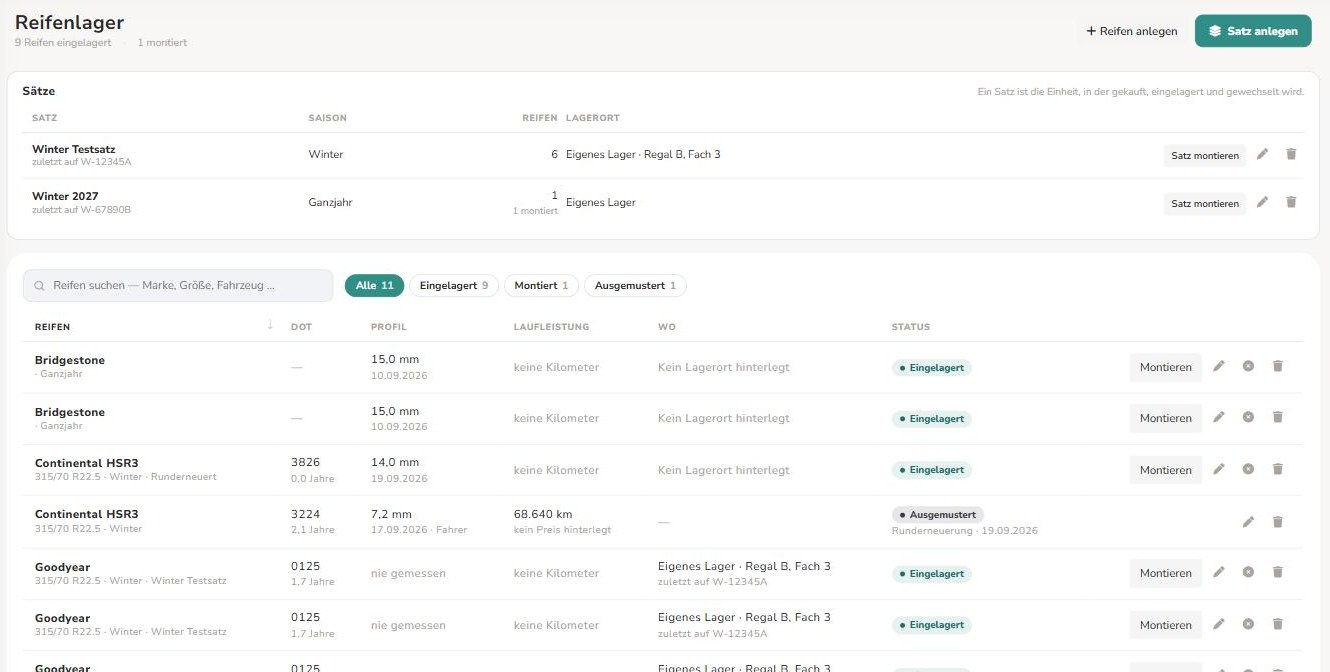Edit the retired Continental HSR3 DOT 3224 tire

(x=1248, y=521)
